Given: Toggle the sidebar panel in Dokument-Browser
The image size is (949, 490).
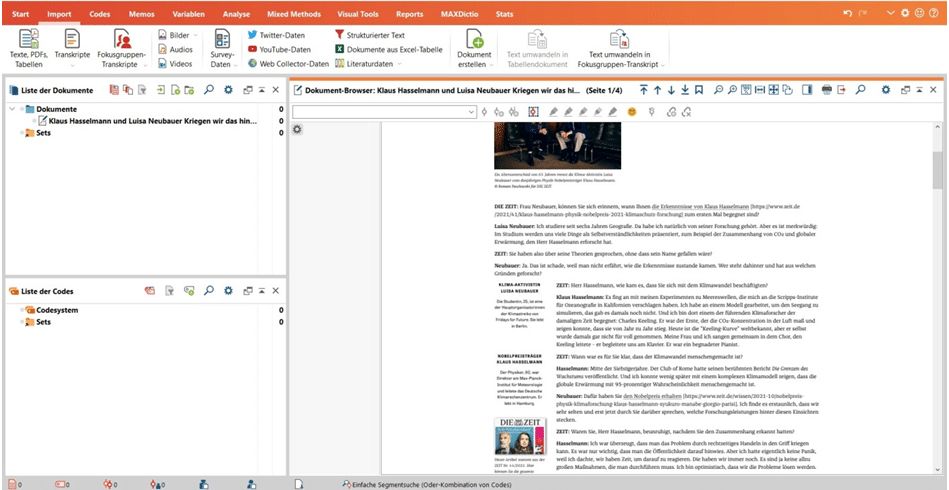Looking at the screenshot, I should [807, 90].
